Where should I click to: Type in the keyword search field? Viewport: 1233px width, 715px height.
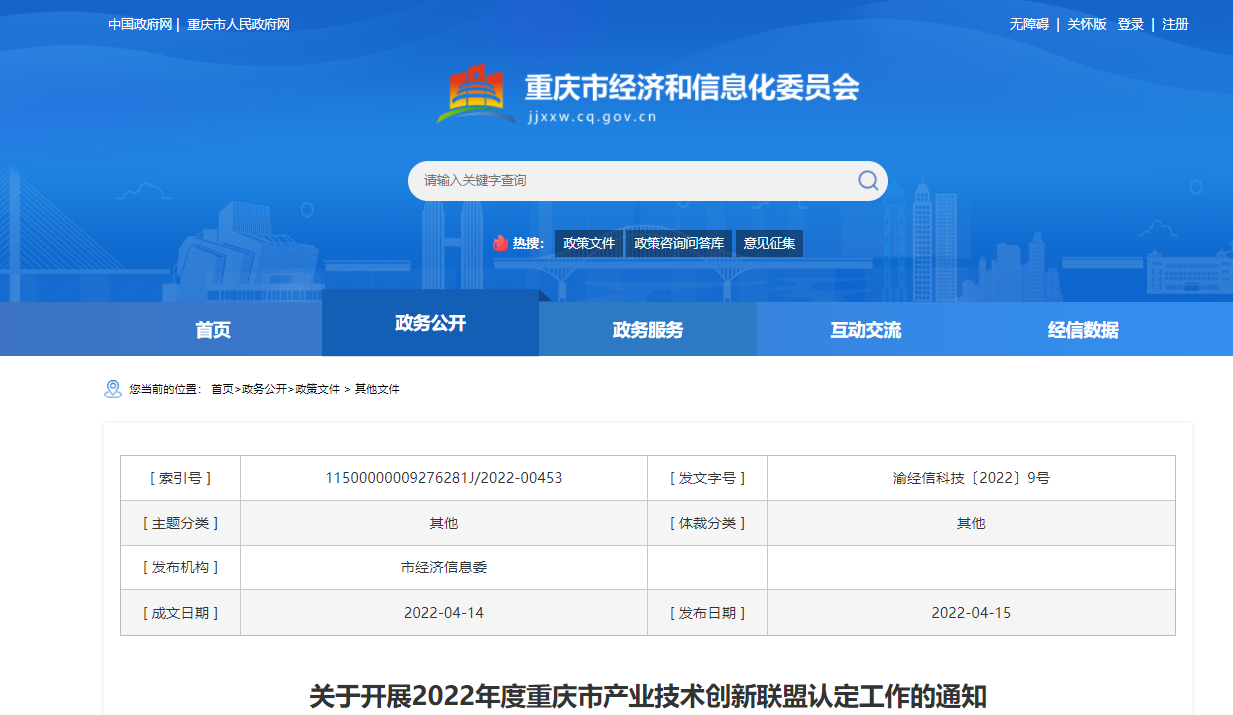pyautogui.click(x=630, y=181)
